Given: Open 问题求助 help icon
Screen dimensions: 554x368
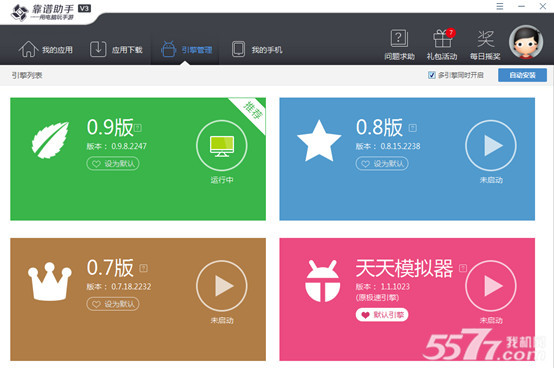Looking at the screenshot, I should [x=399, y=45].
